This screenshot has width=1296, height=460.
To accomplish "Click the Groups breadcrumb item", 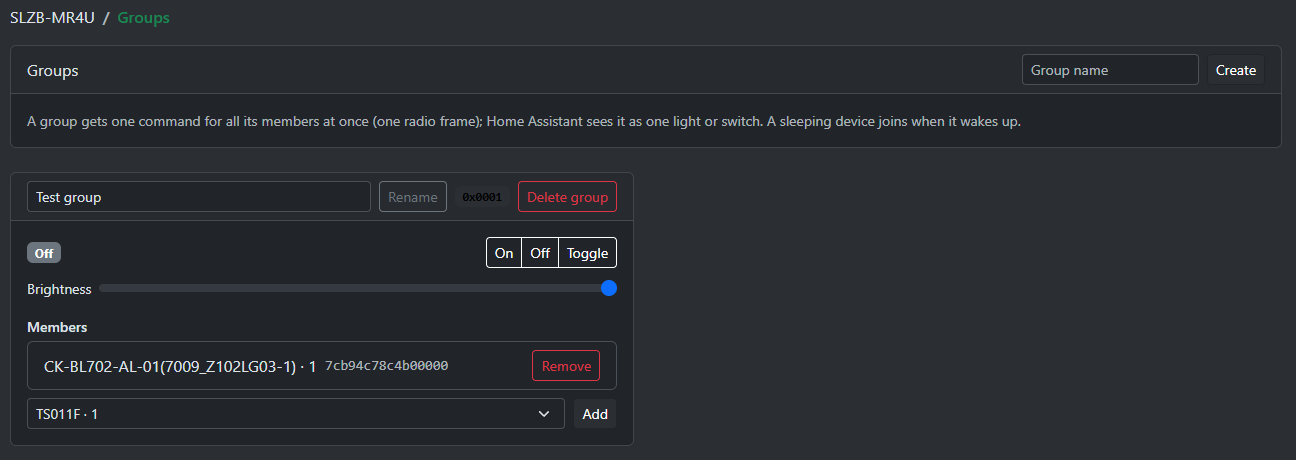I will (x=144, y=18).
